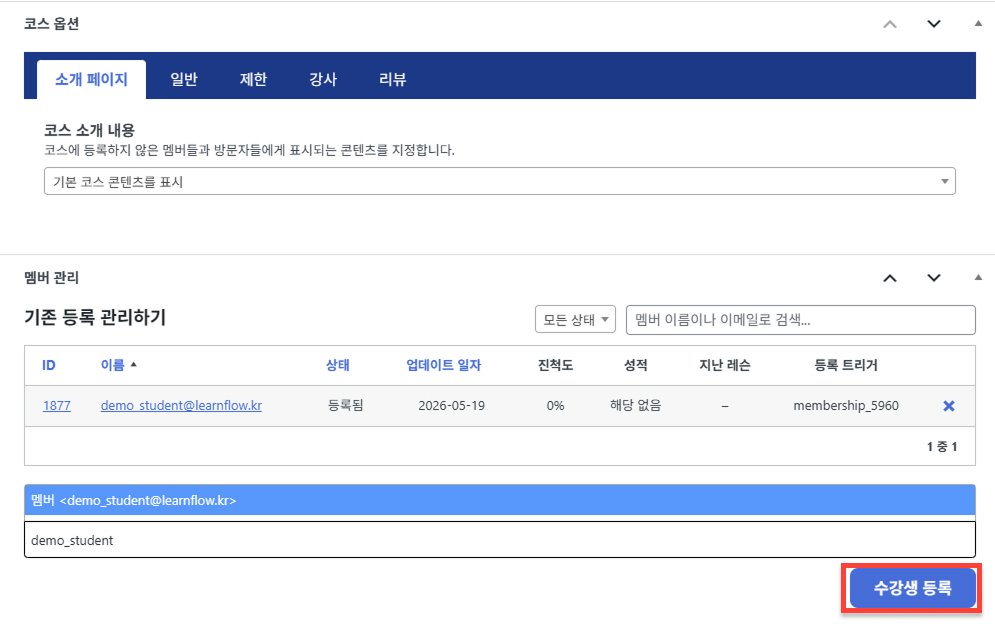This screenshot has height=632, width=995.
Task: Open enrollment ID 1877 link
Action: 56,405
